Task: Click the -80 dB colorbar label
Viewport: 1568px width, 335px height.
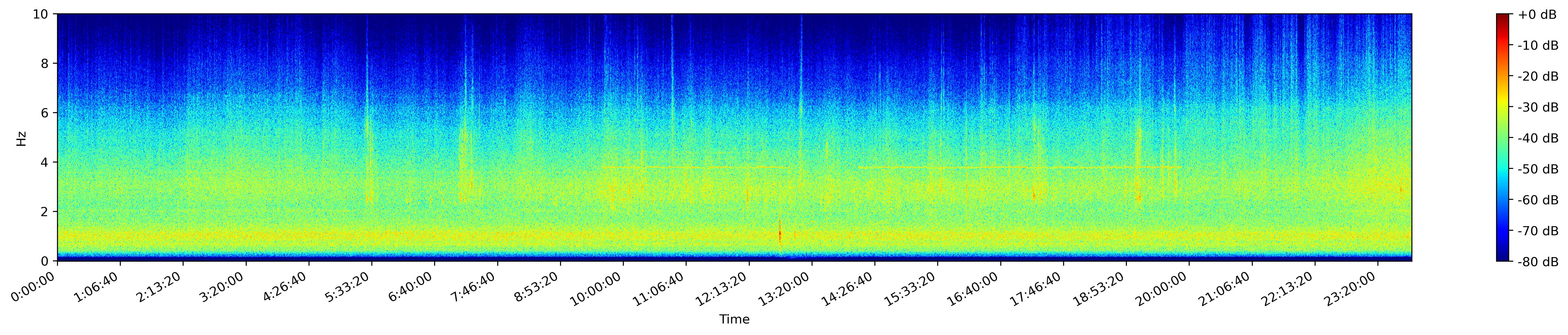Action: click(1538, 262)
